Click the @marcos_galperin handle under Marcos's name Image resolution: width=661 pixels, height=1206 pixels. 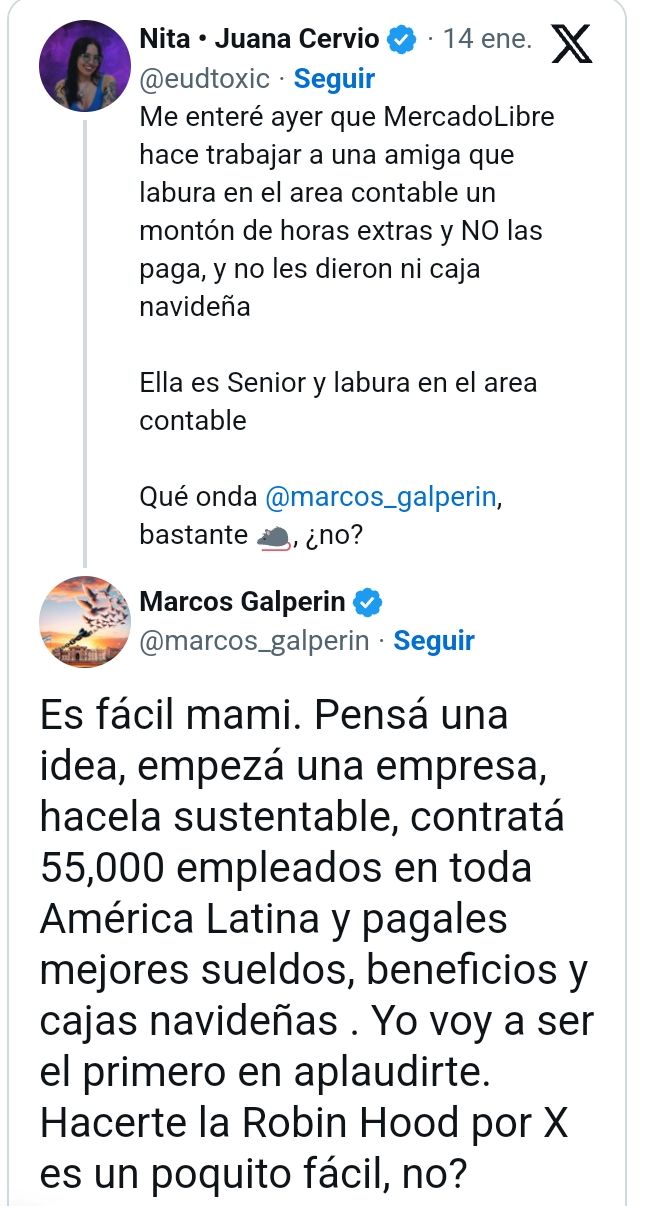point(254,640)
